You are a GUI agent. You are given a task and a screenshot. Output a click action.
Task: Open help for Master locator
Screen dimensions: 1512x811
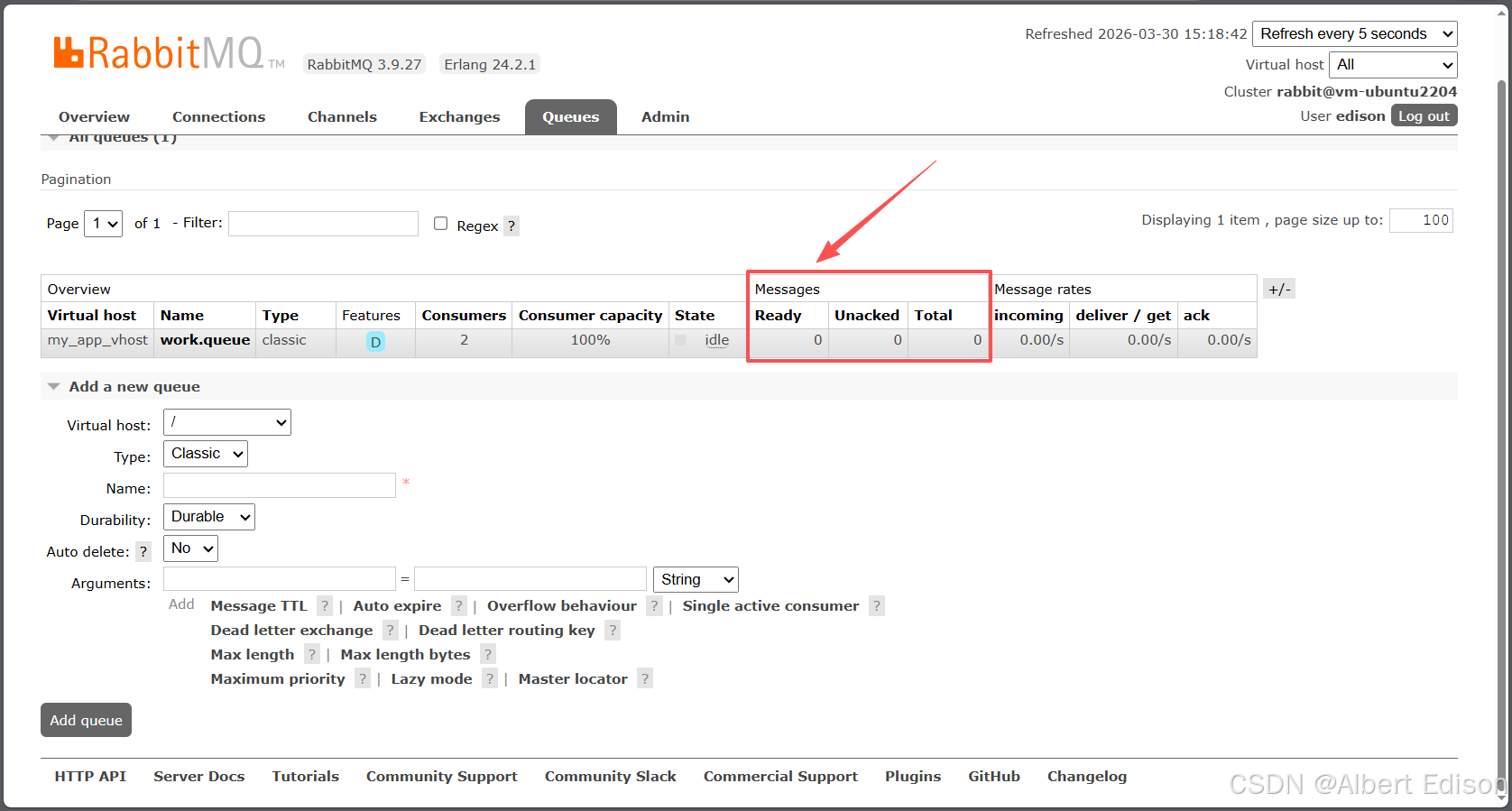[644, 679]
